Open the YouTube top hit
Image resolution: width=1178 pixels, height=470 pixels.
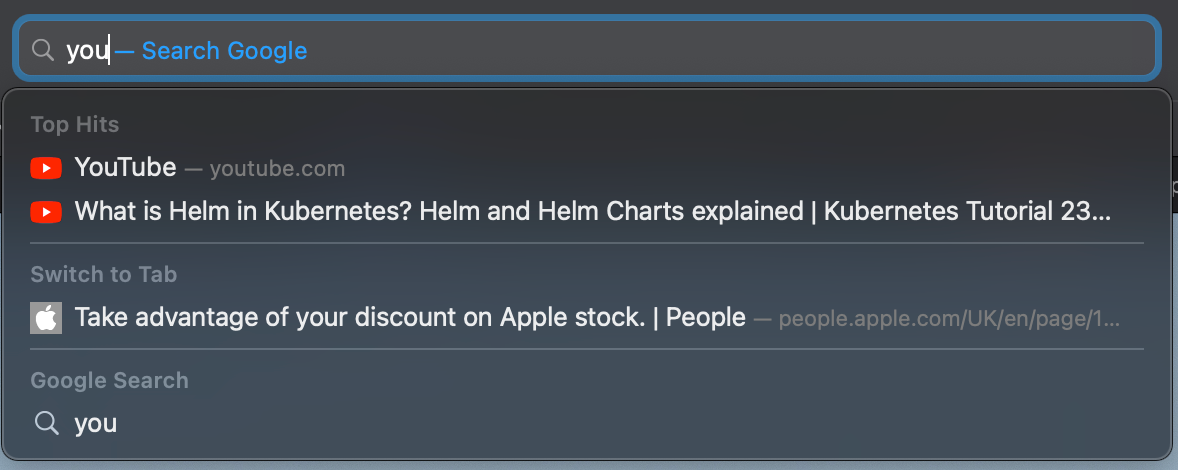click(586, 168)
